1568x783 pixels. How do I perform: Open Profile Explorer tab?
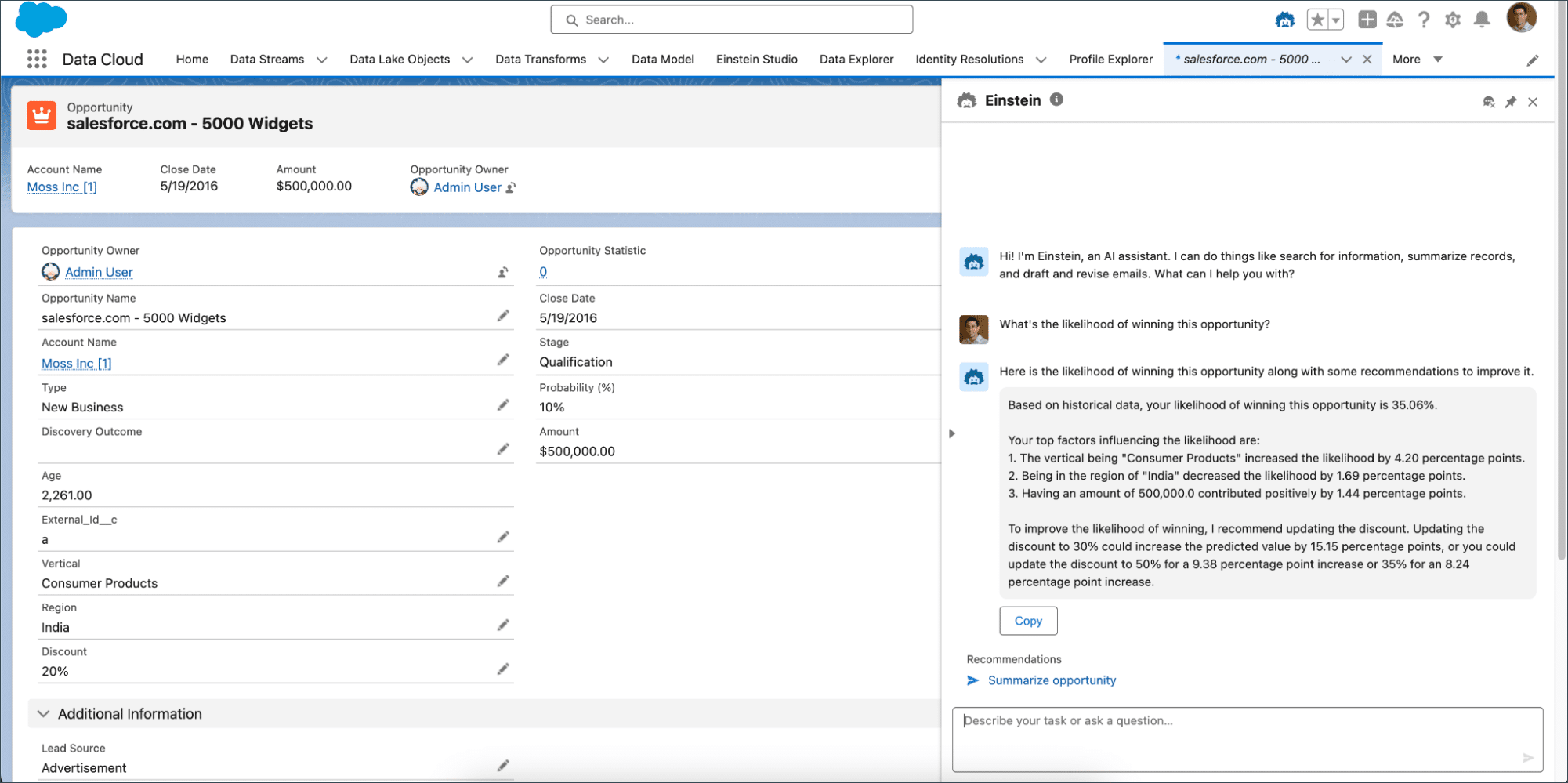click(1111, 60)
